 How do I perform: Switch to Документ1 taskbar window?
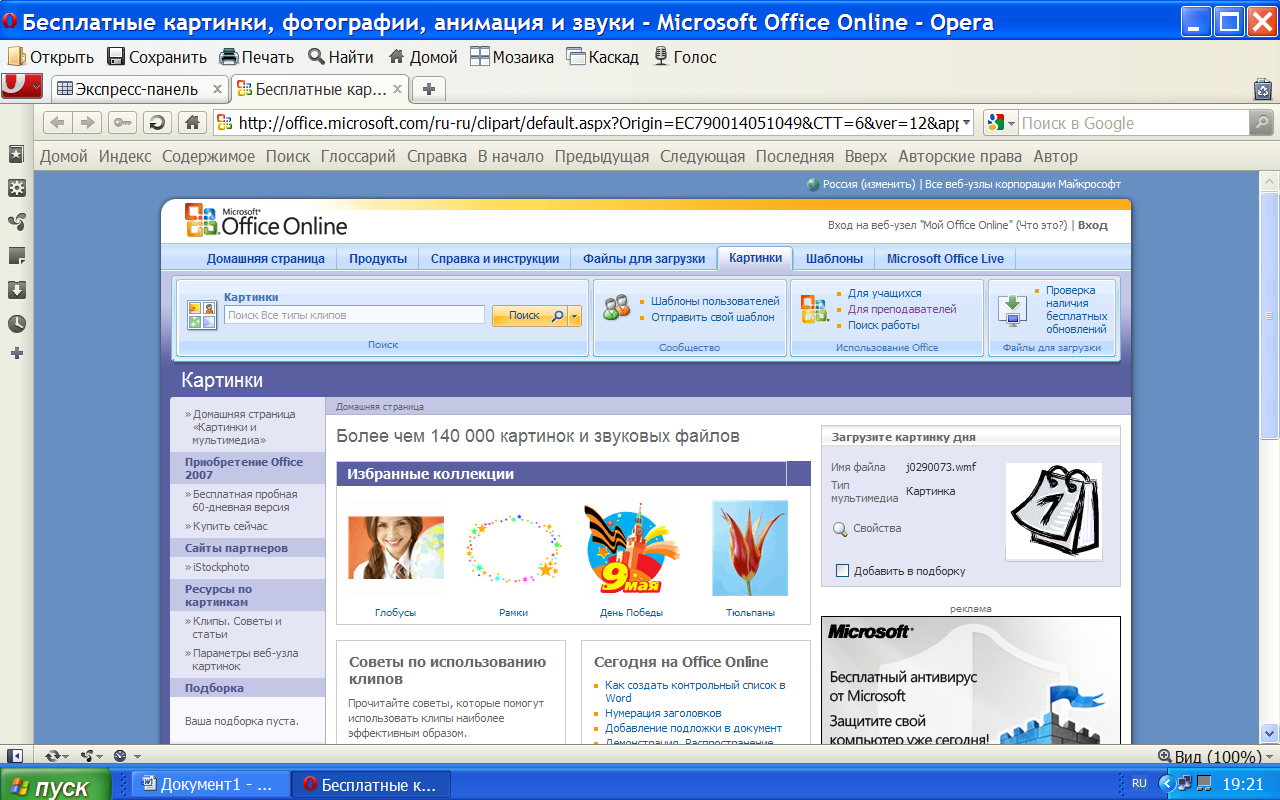tap(210, 784)
